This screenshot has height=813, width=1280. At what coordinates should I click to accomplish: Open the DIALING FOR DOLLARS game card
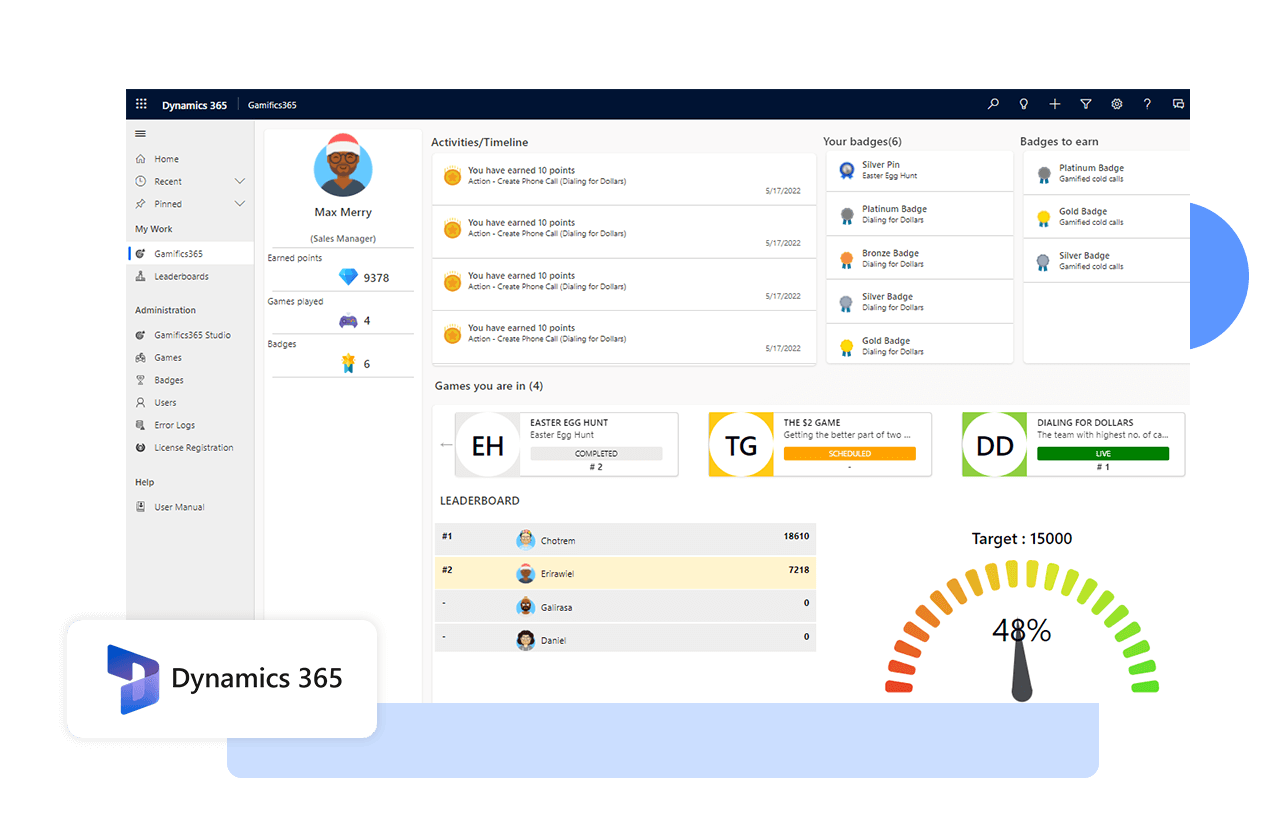click(x=1072, y=444)
